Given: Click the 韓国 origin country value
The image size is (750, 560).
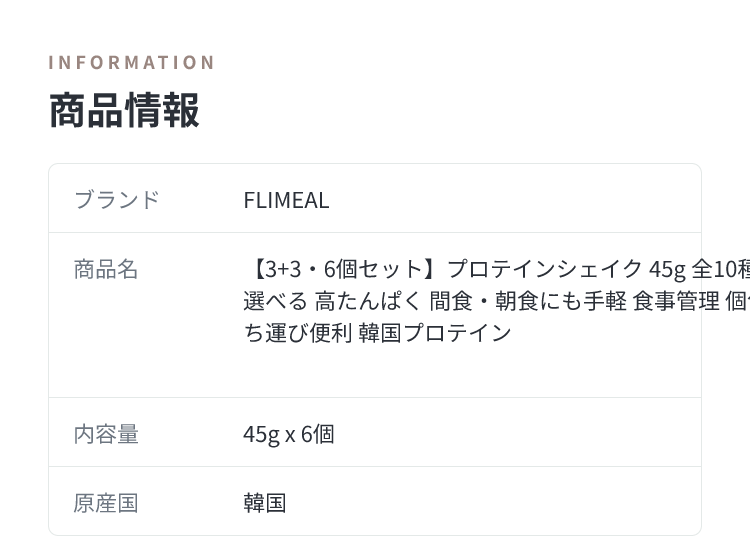Looking at the screenshot, I should point(265,503).
